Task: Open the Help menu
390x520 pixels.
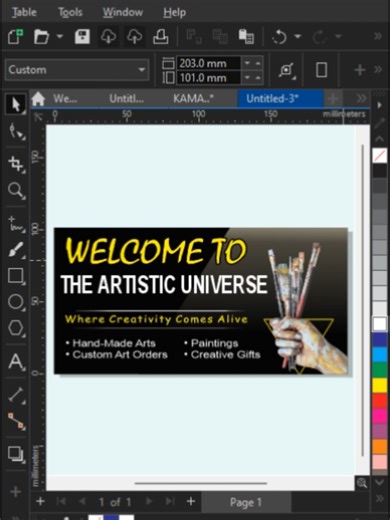Action: [174, 12]
